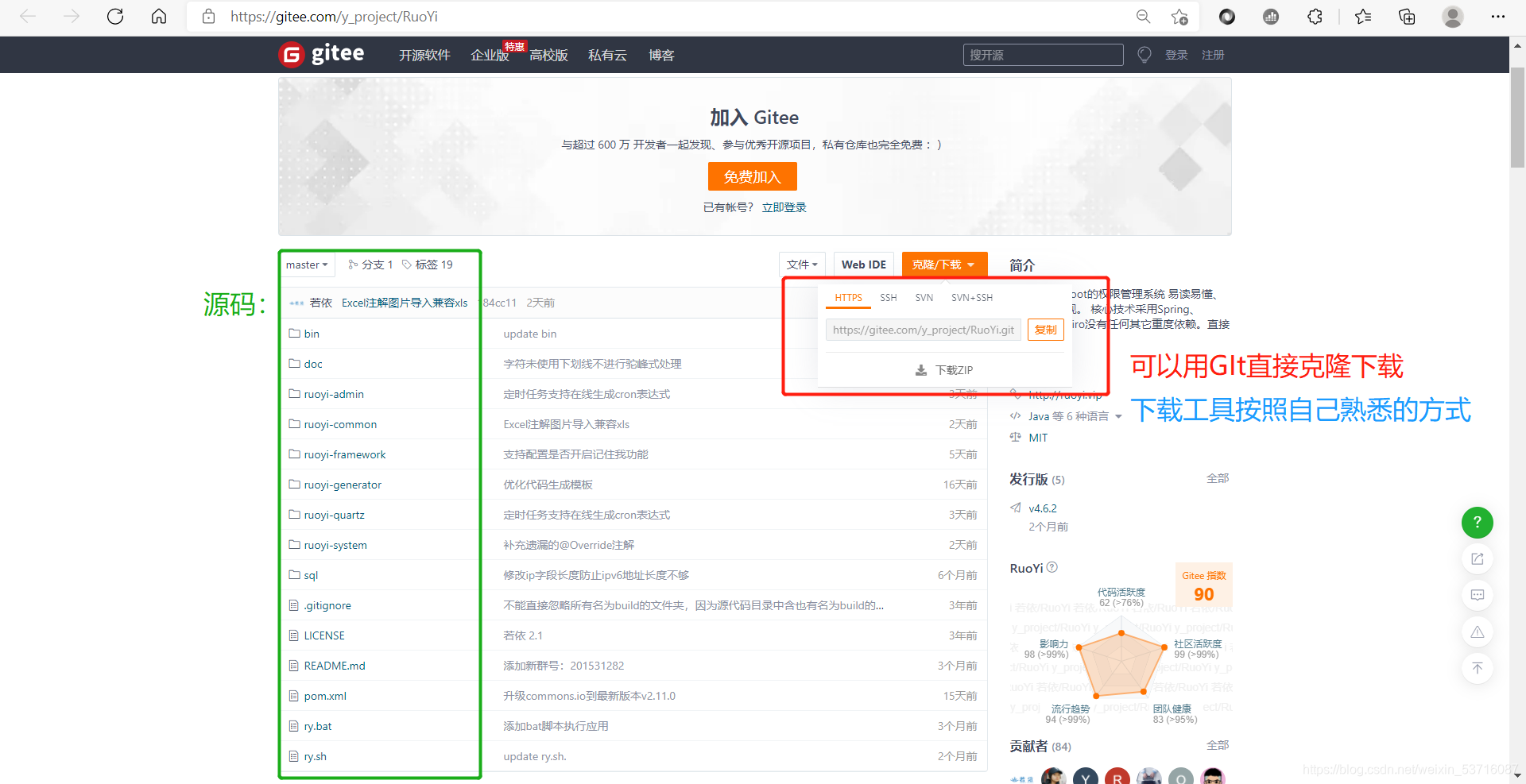Open browser profile avatar

tap(1453, 17)
